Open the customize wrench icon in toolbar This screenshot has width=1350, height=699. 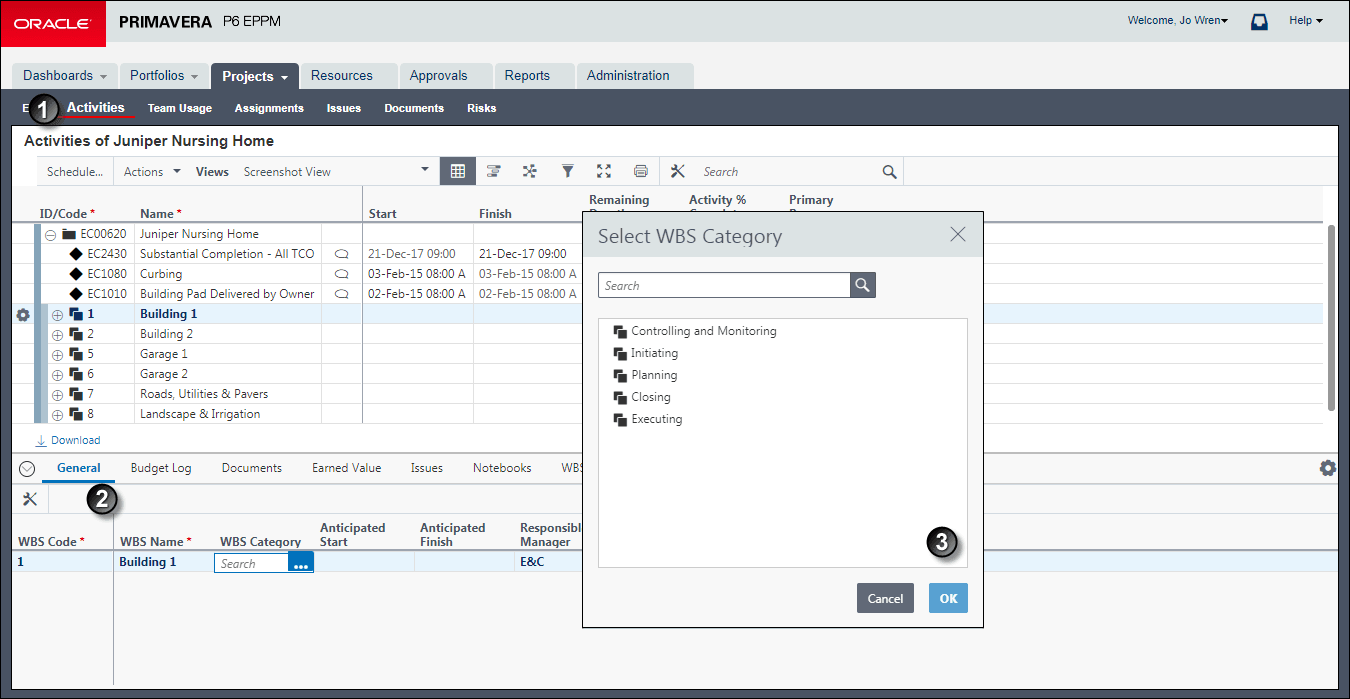click(677, 171)
